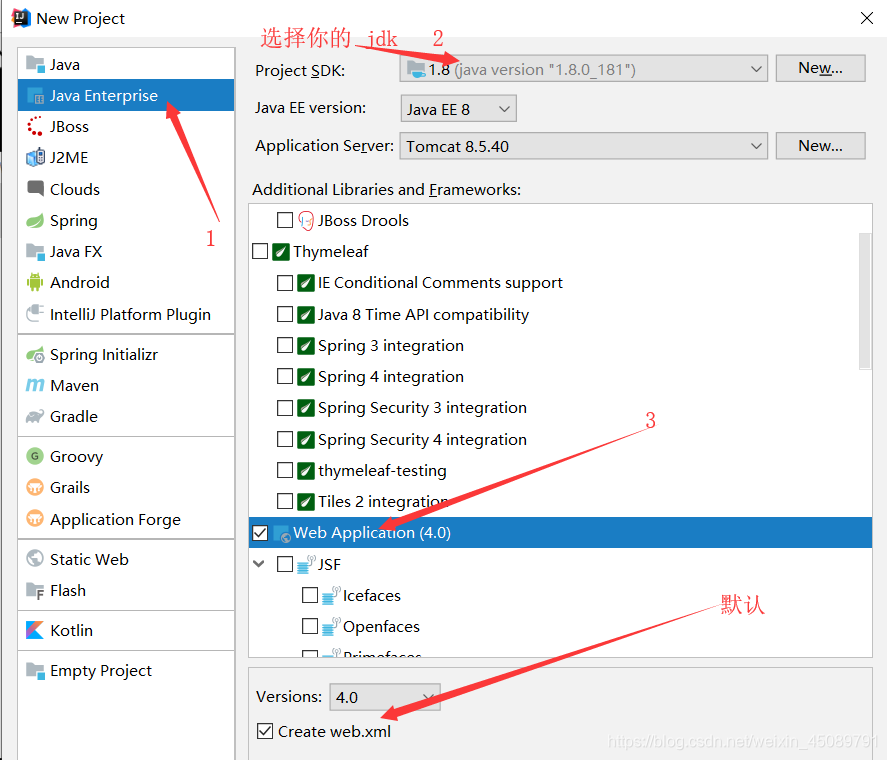Viewport: 887px width, 760px height.
Task: Click the Thymeleaf green leaf icon
Action: pyautogui.click(x=281, y=251)
